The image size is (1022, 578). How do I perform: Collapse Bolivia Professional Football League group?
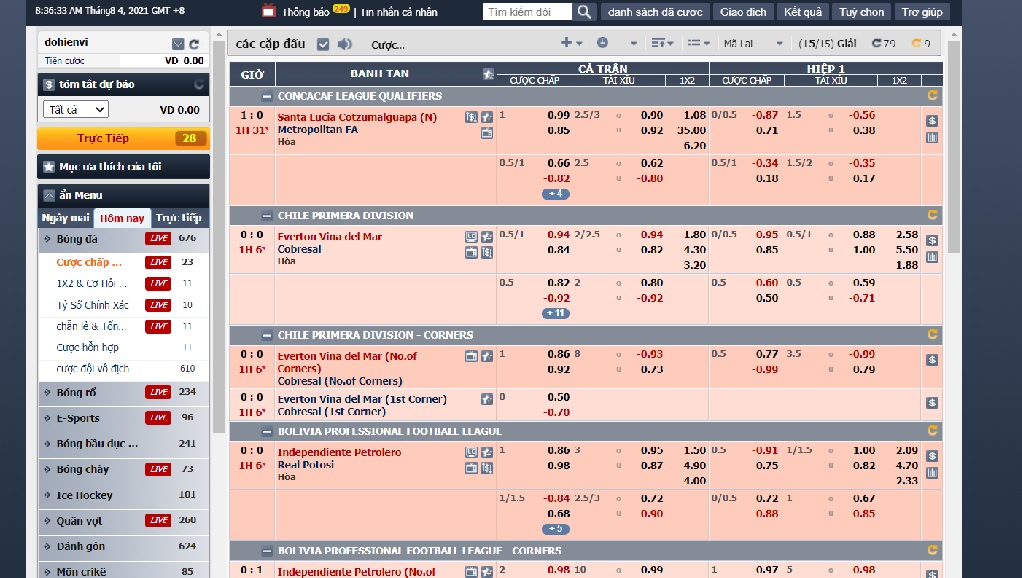(x=267, y=431)
